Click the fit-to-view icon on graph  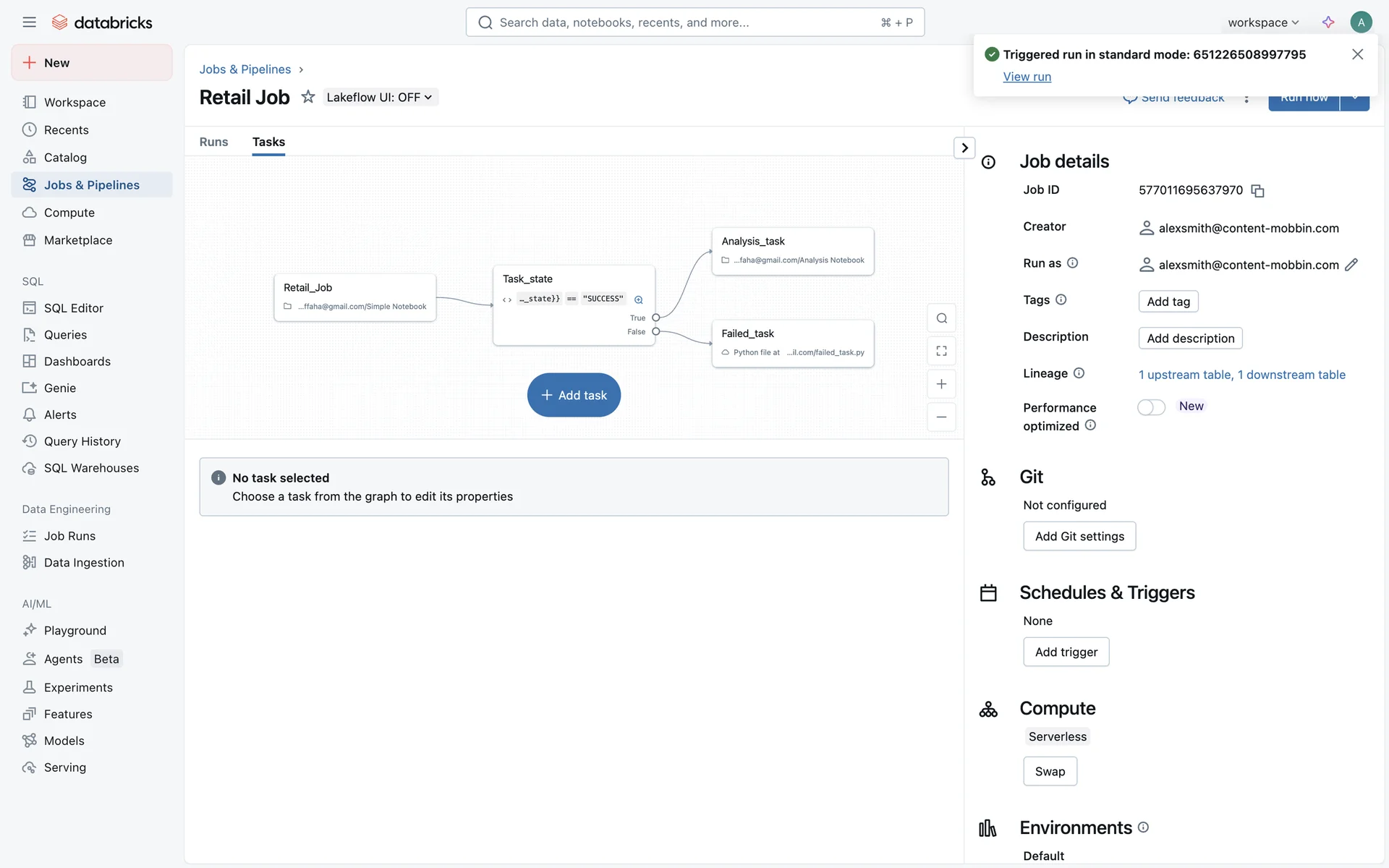pos(941,351)
